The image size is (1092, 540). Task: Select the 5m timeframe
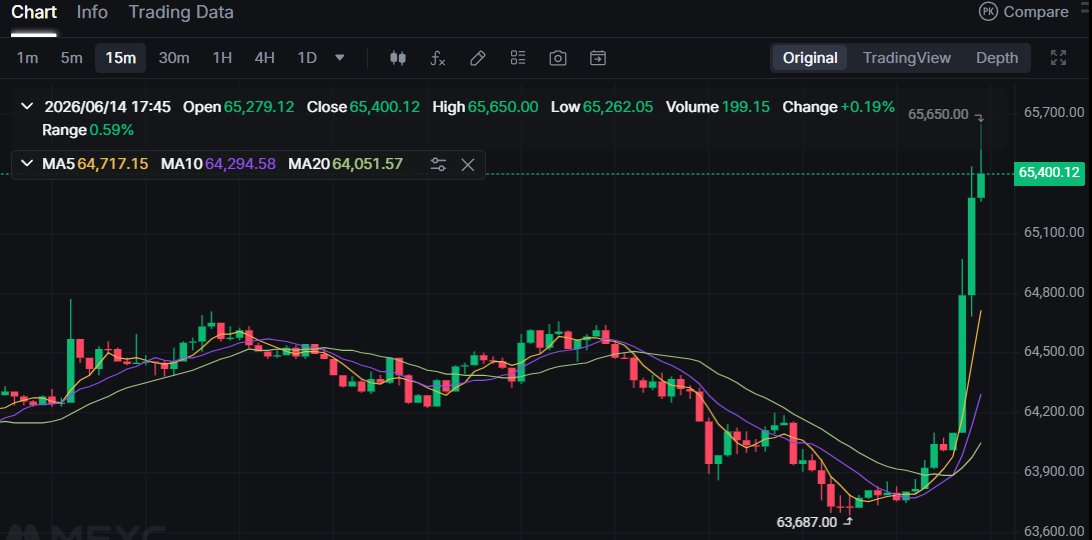click(71, 58)
